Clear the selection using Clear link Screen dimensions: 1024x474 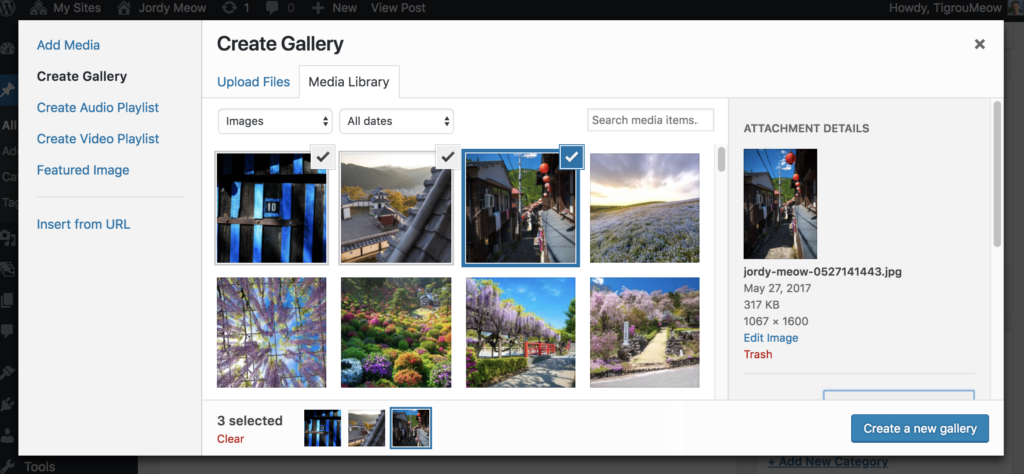230,439
